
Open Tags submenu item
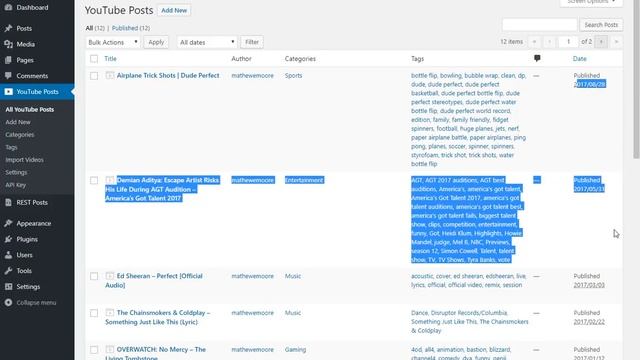11,147
